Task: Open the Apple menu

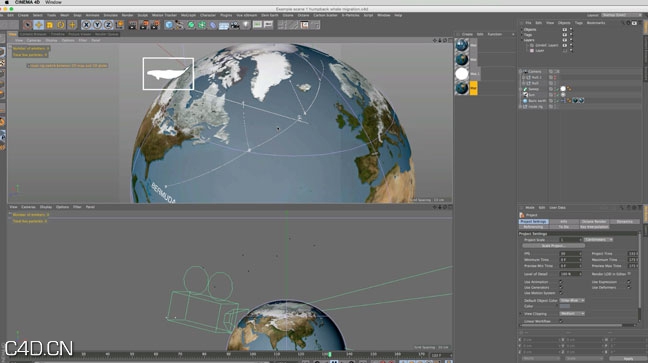Action: pos(7,2)
